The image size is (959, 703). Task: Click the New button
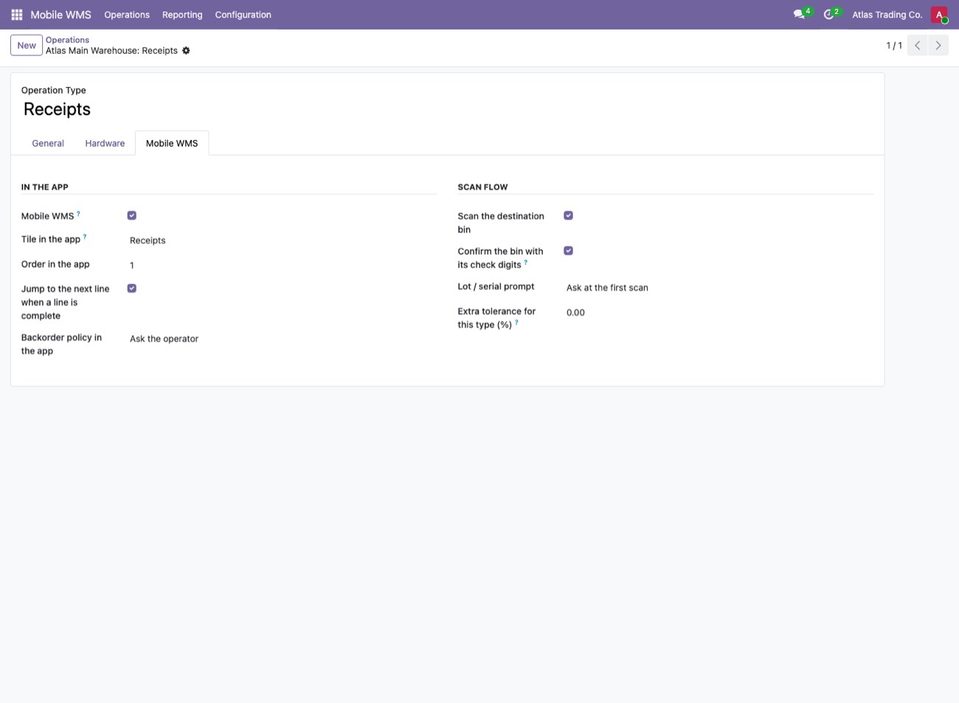pyautogui.click(x=26, y=45)
